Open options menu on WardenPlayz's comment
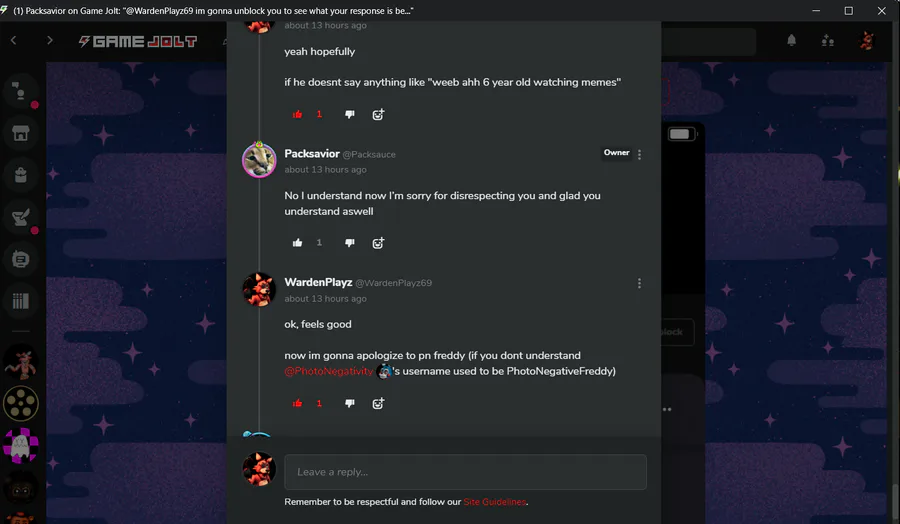Image resolution: width=900 pixels, height=524 pixels. point(639,284)
